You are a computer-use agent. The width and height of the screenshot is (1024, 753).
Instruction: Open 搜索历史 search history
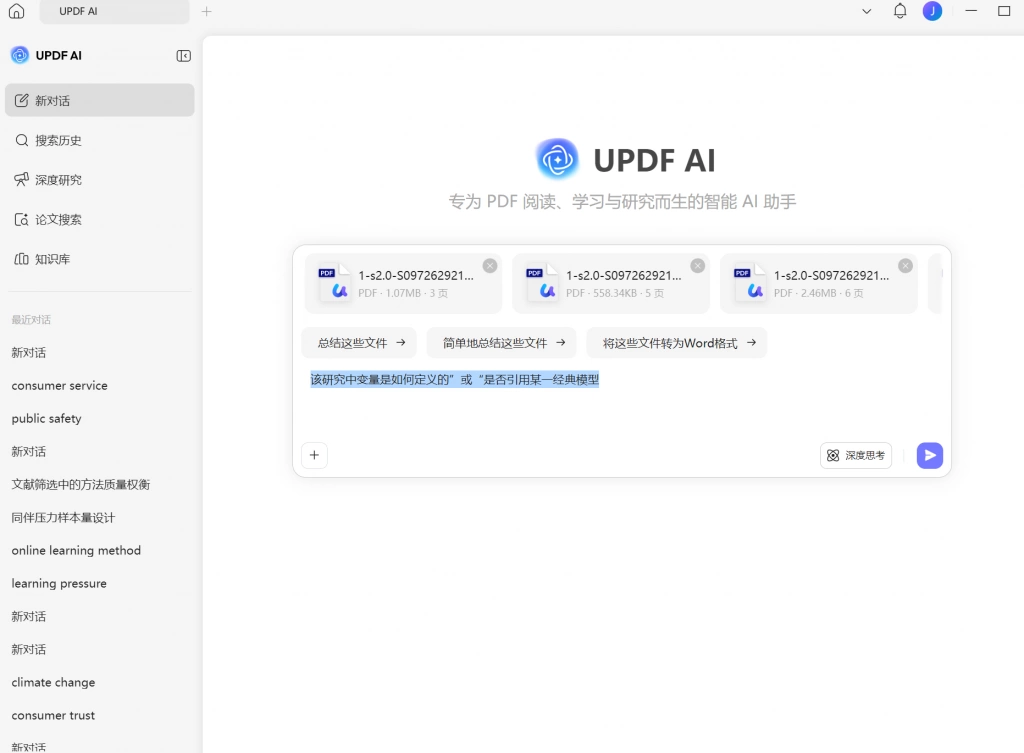99,140
